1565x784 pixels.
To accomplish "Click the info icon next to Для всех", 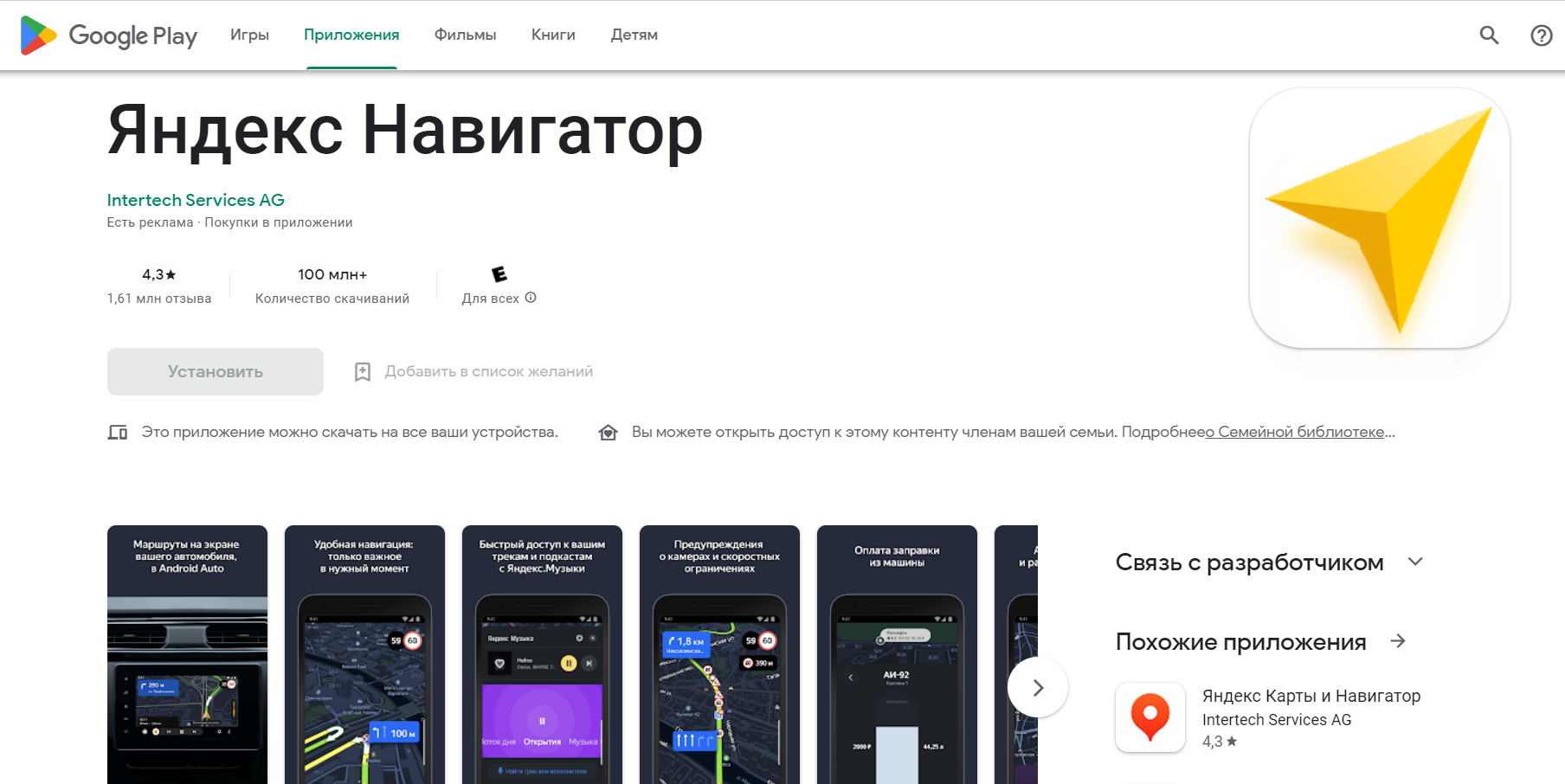I will point(531,298).
